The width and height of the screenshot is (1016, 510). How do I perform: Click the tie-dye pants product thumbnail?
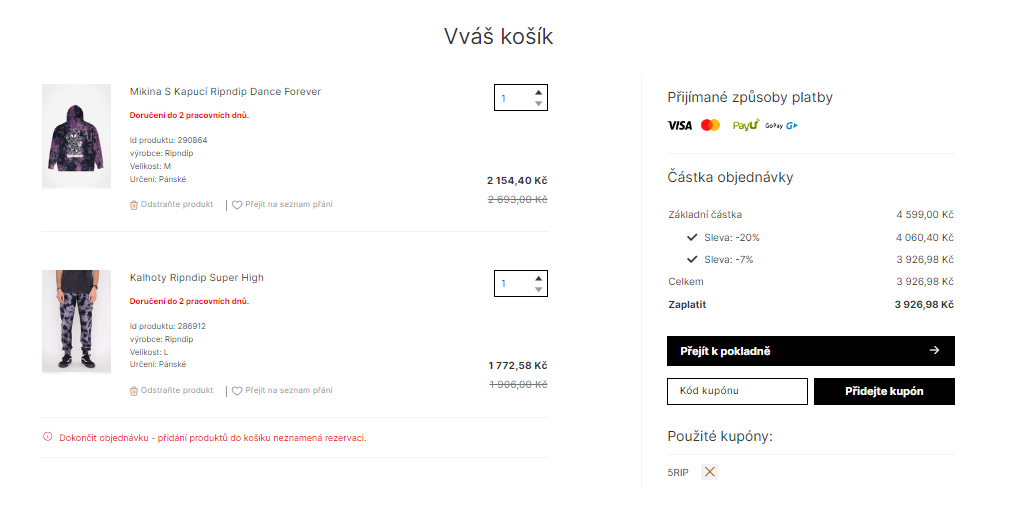click(76, 321)
